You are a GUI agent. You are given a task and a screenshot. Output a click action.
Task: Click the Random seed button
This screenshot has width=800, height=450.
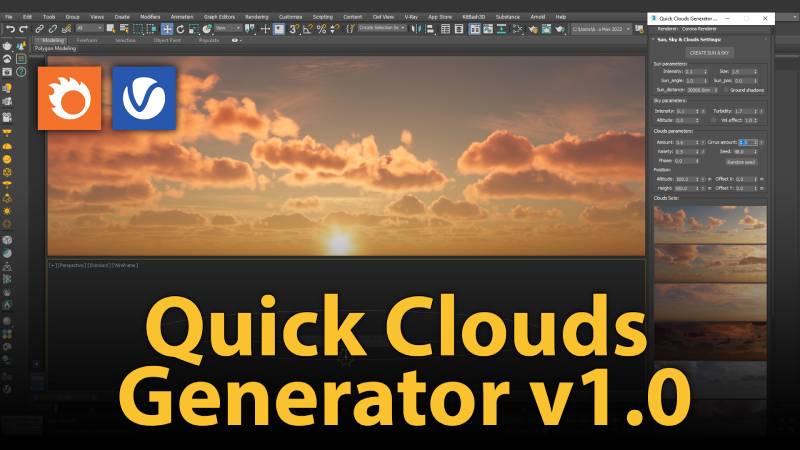pos(741,161)
